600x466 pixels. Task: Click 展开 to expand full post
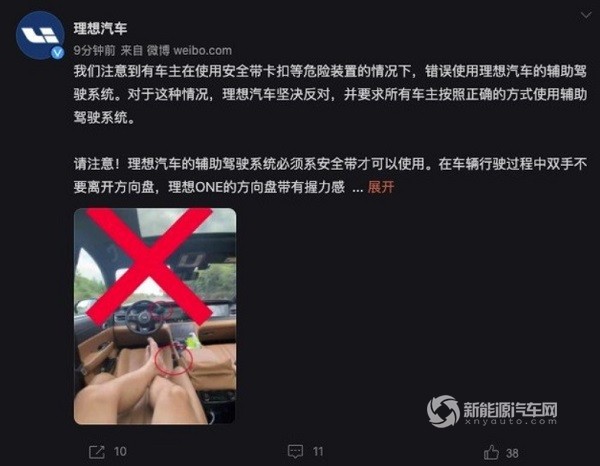click(381, 187)
